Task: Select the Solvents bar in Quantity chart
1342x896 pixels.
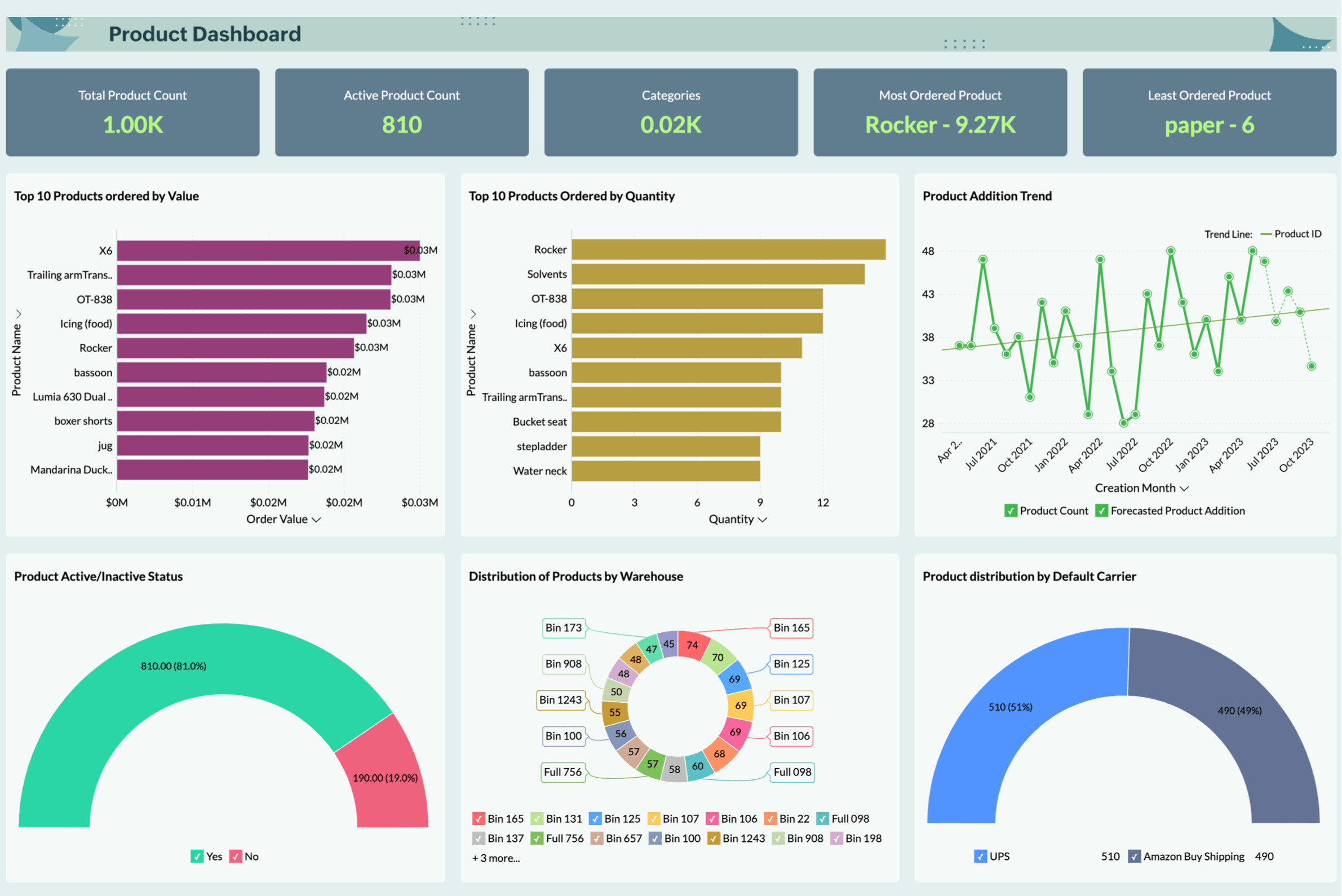Action: 719,274
